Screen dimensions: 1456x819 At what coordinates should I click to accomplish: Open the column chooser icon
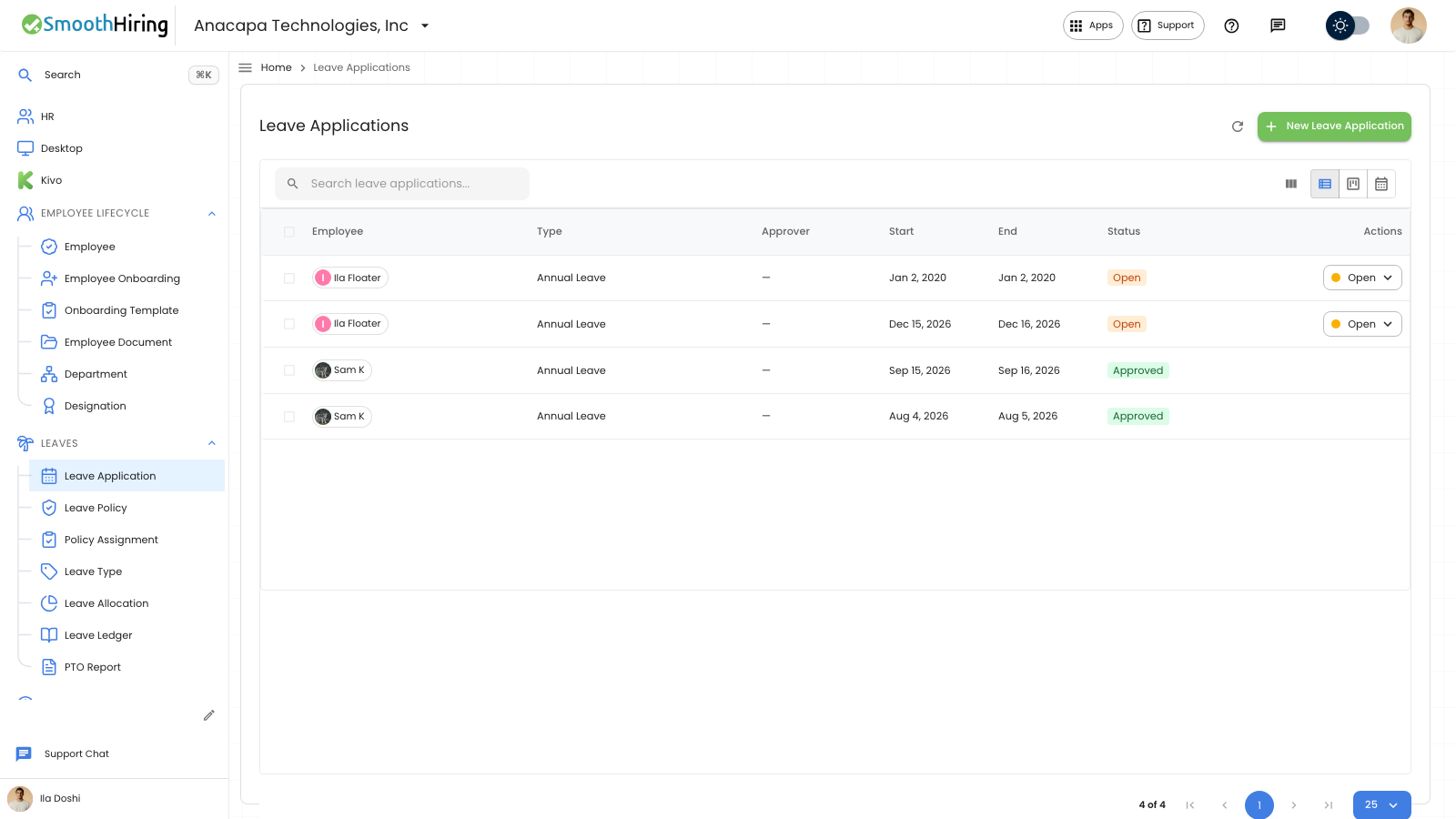[1290, 184]
